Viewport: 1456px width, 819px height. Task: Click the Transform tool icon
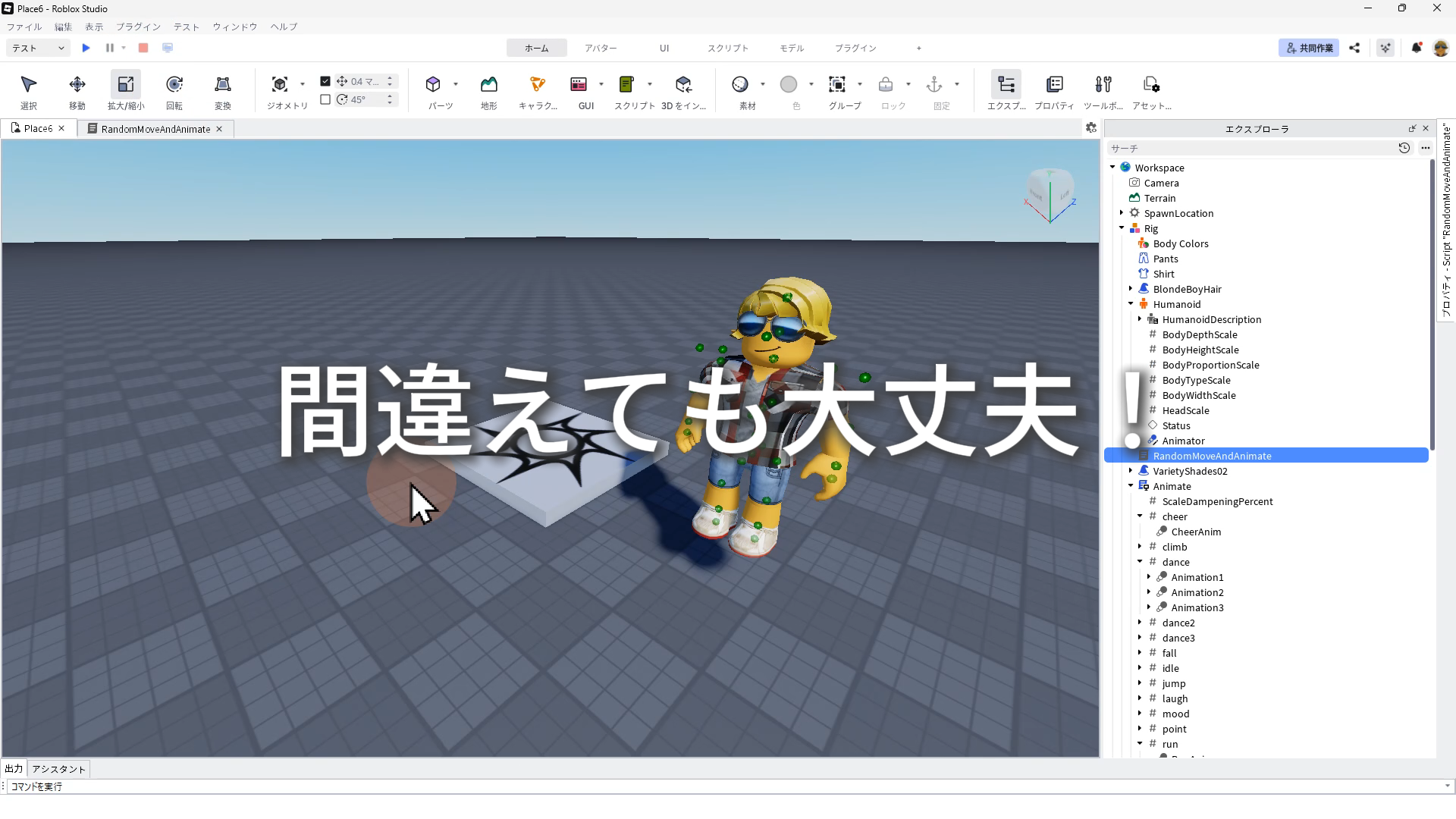pyautogui.click(x=222, y=84)
